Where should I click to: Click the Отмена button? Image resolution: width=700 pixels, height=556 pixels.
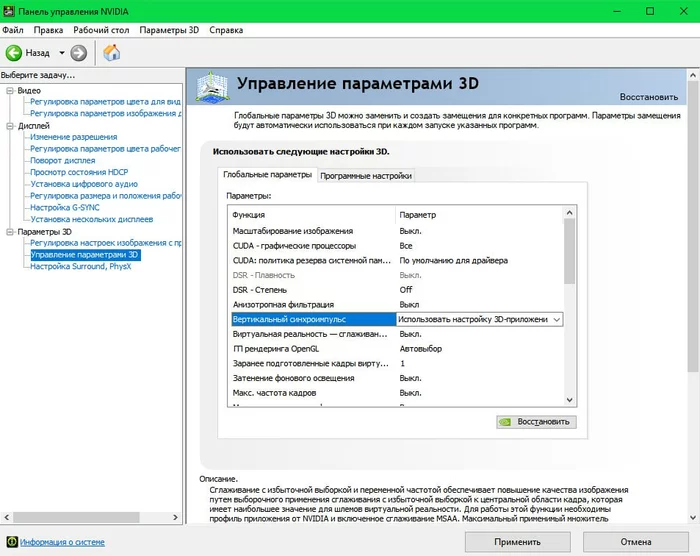tap(636, 542)
